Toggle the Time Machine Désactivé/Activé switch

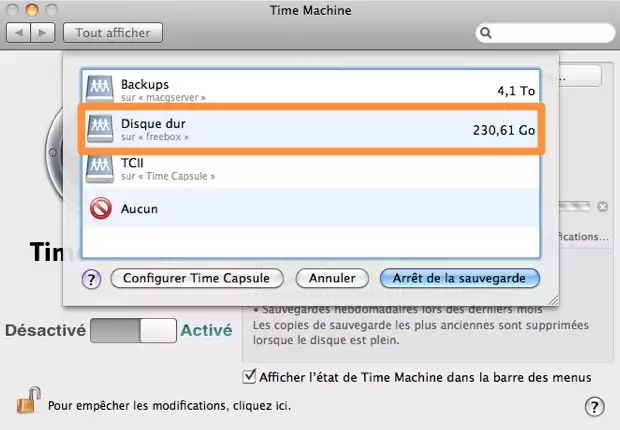[132, 331]
